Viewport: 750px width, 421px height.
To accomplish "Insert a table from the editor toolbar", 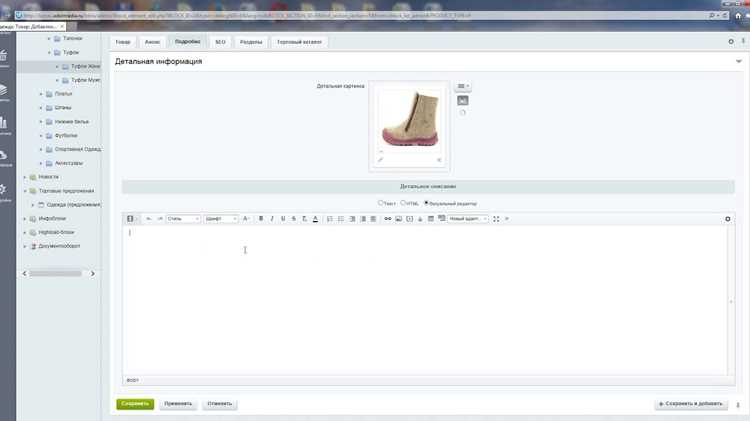I will [x=430, y=219].
